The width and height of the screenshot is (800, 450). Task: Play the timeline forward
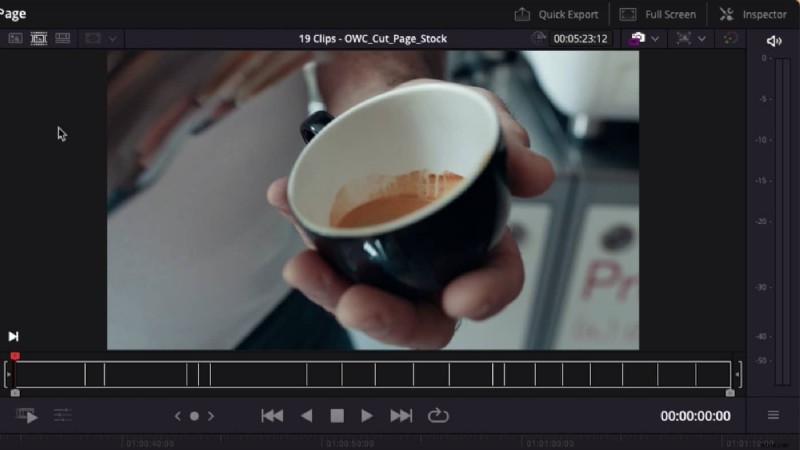[366, 416]
